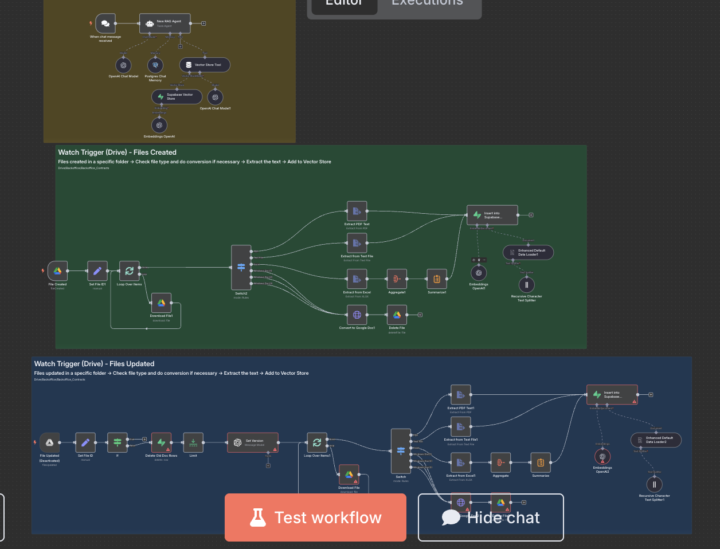Open the File Updated Google Drive trigger node

pyautogui.click(x=48, y=442)
